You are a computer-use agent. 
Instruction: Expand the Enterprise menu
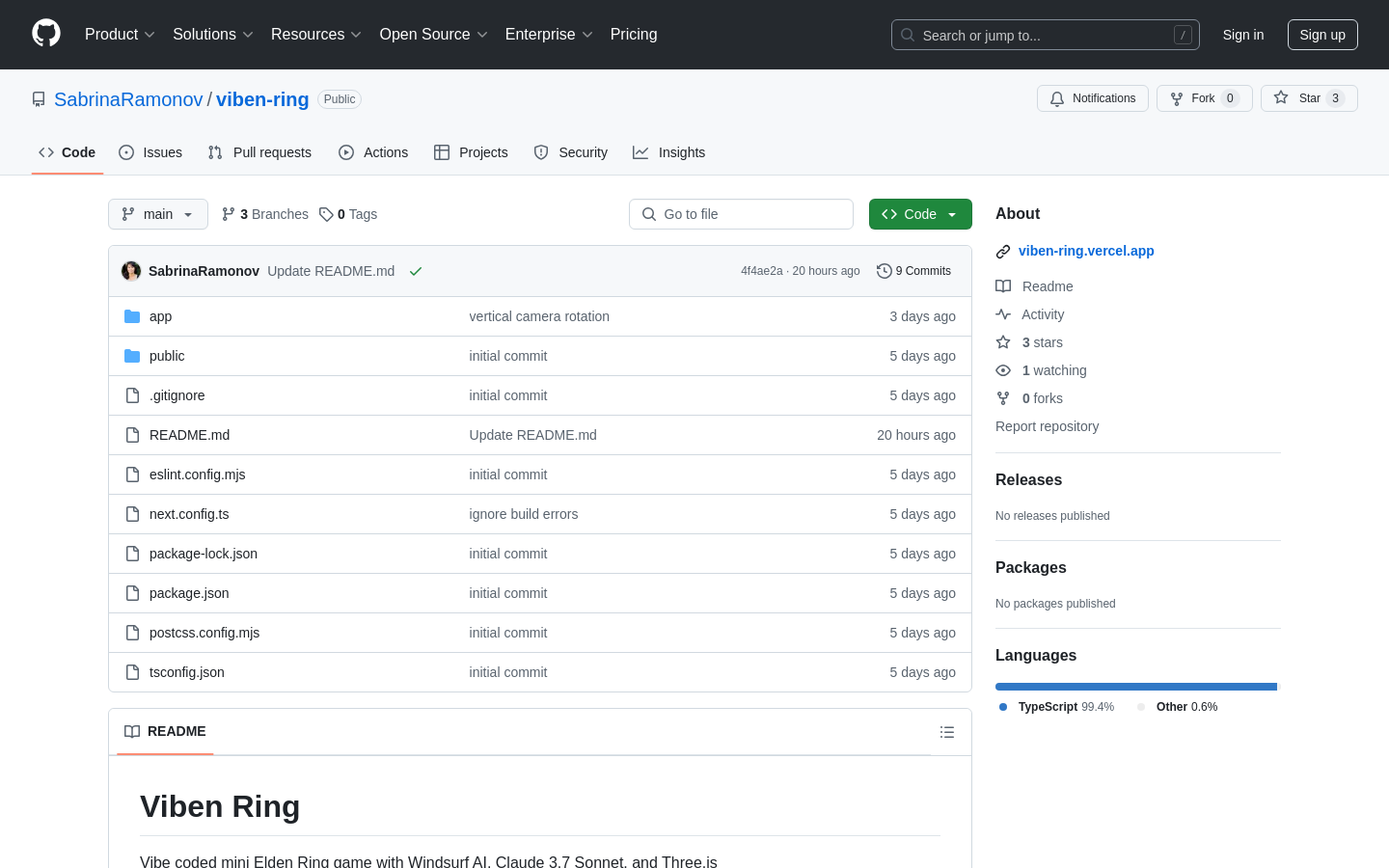tap(549, 35)
